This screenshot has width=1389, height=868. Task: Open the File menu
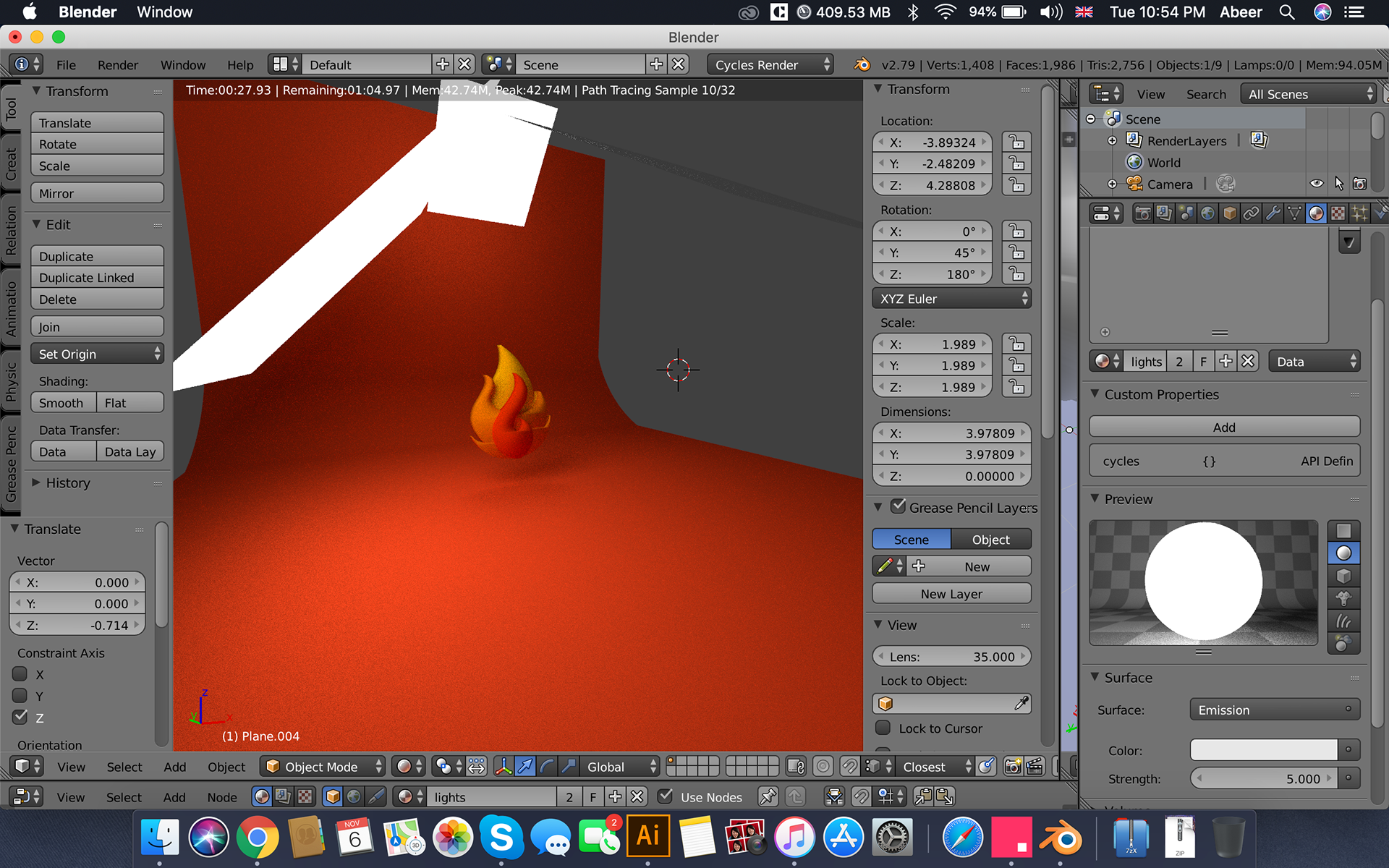[66, 64]
